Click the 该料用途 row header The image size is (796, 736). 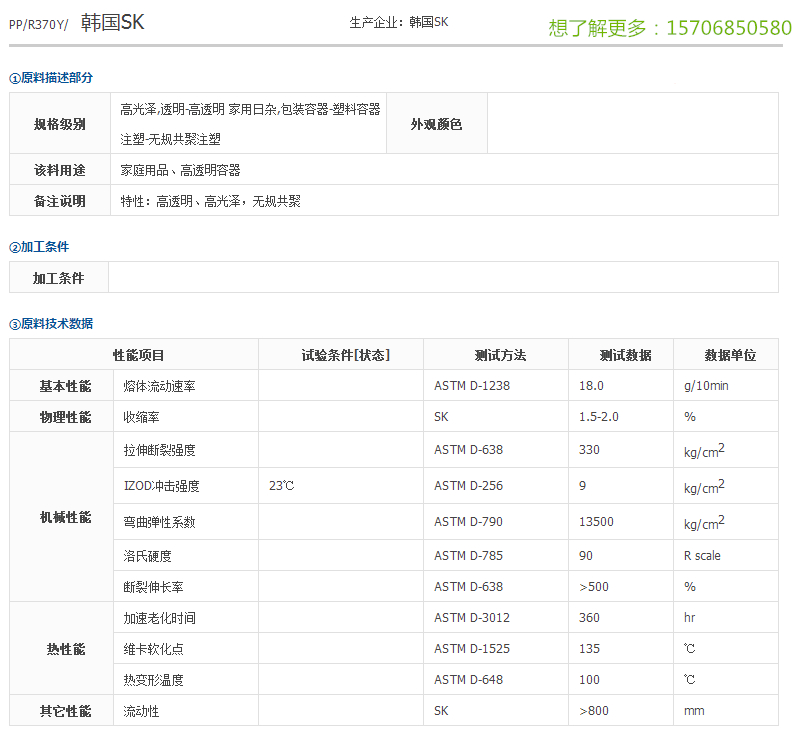pyautogui.click(x=60, y=170)
